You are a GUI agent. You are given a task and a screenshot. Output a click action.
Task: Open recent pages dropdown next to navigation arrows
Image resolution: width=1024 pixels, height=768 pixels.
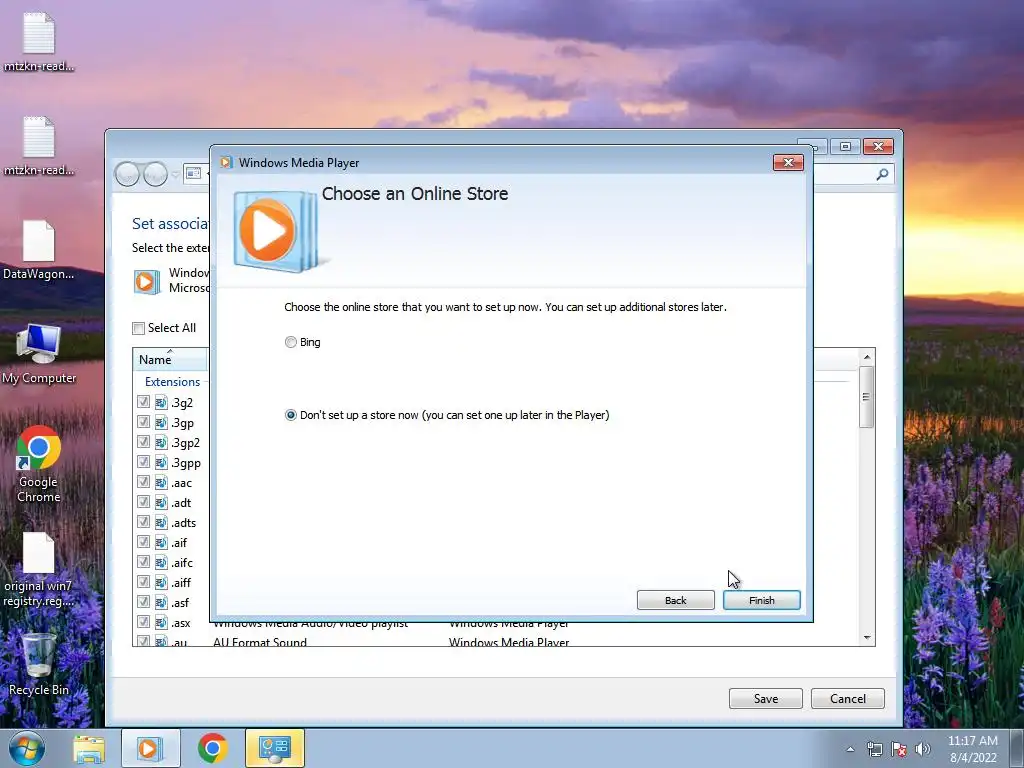(175, 174)
